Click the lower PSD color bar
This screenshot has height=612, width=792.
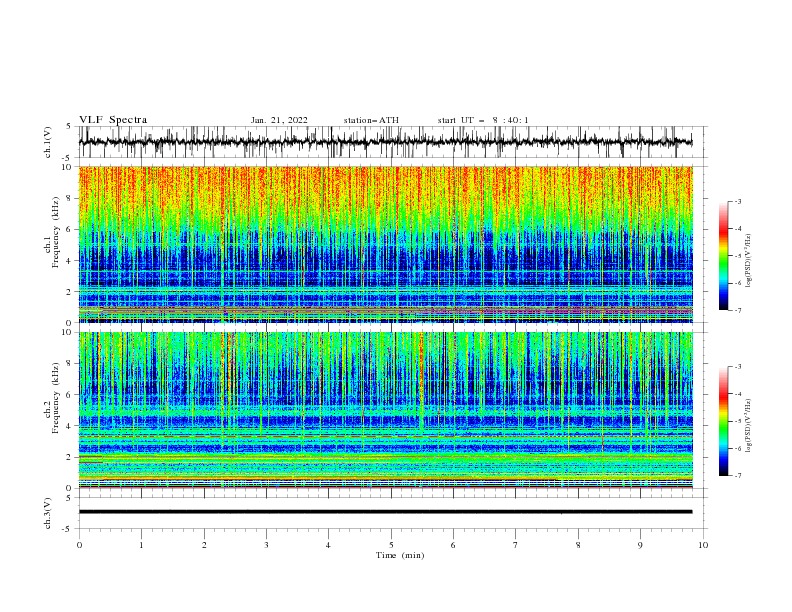click(x=724, y=421)
